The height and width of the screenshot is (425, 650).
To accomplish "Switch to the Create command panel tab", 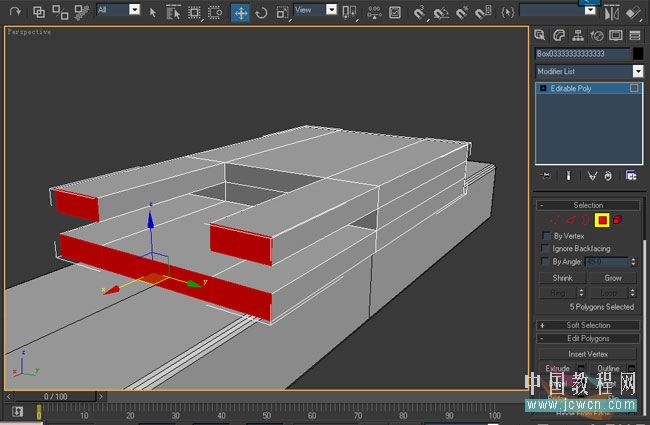I will (540, 35).
